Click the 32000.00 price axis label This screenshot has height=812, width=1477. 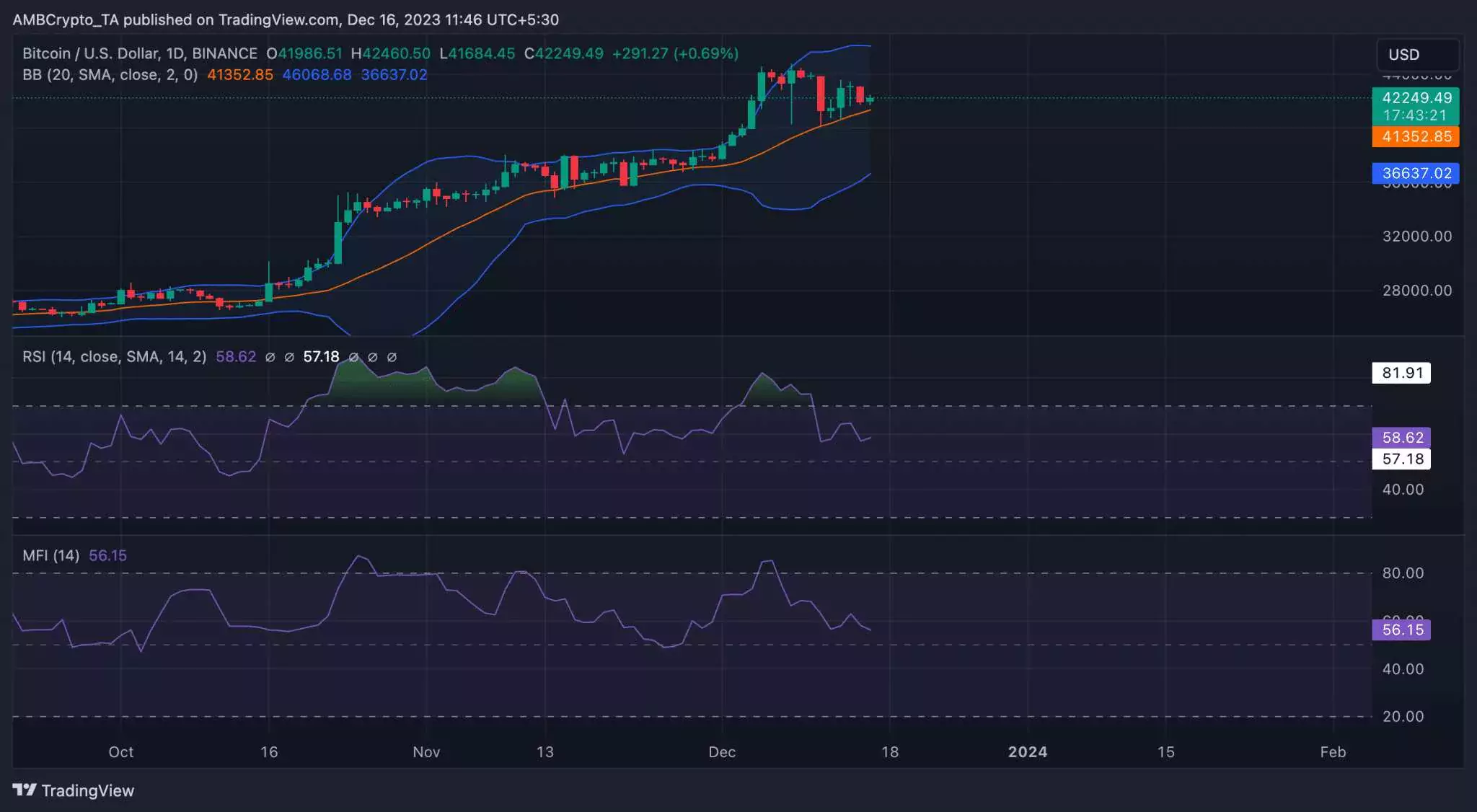click(1417, 237)
